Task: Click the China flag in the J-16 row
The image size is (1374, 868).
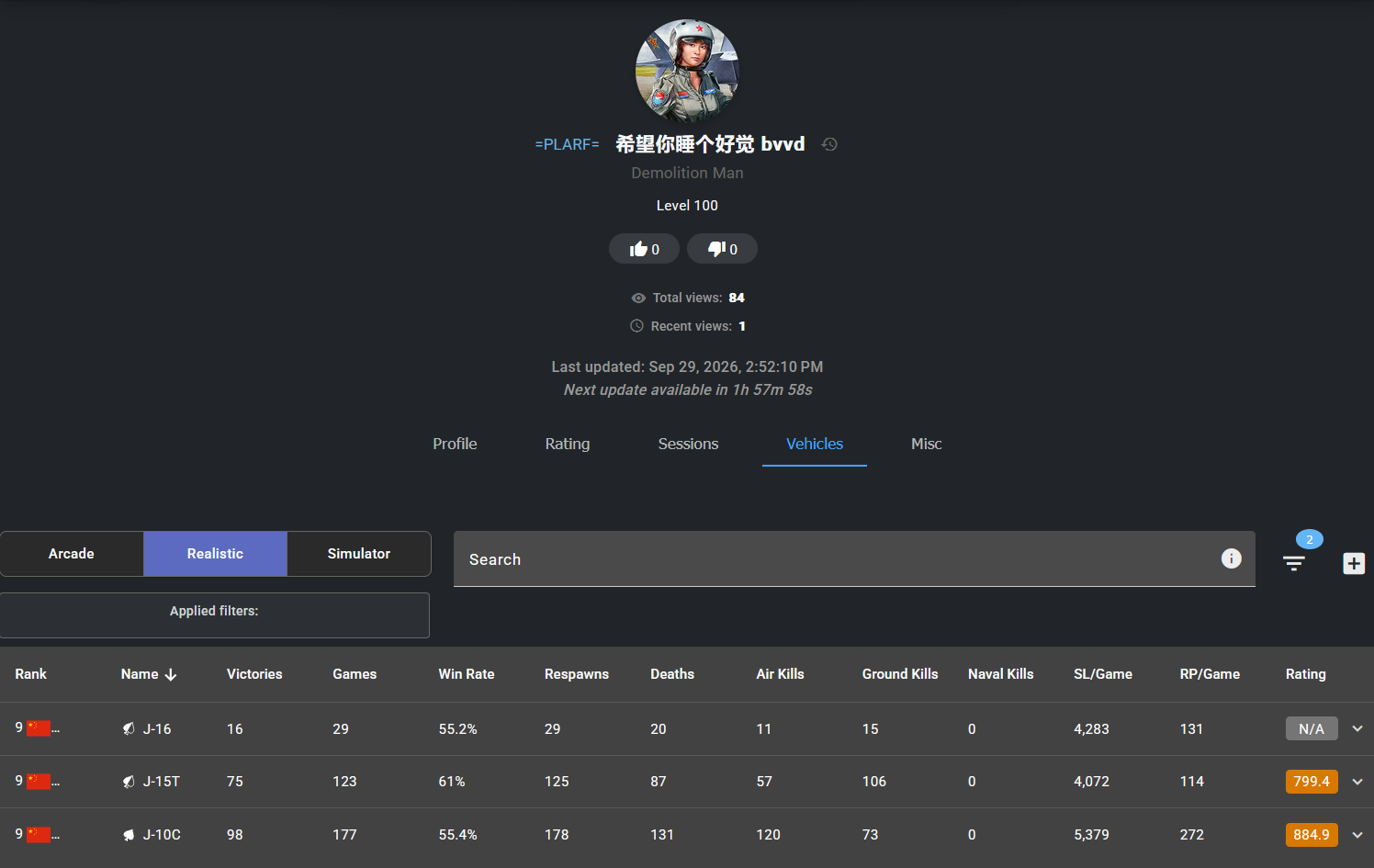Action: [39, 728]
